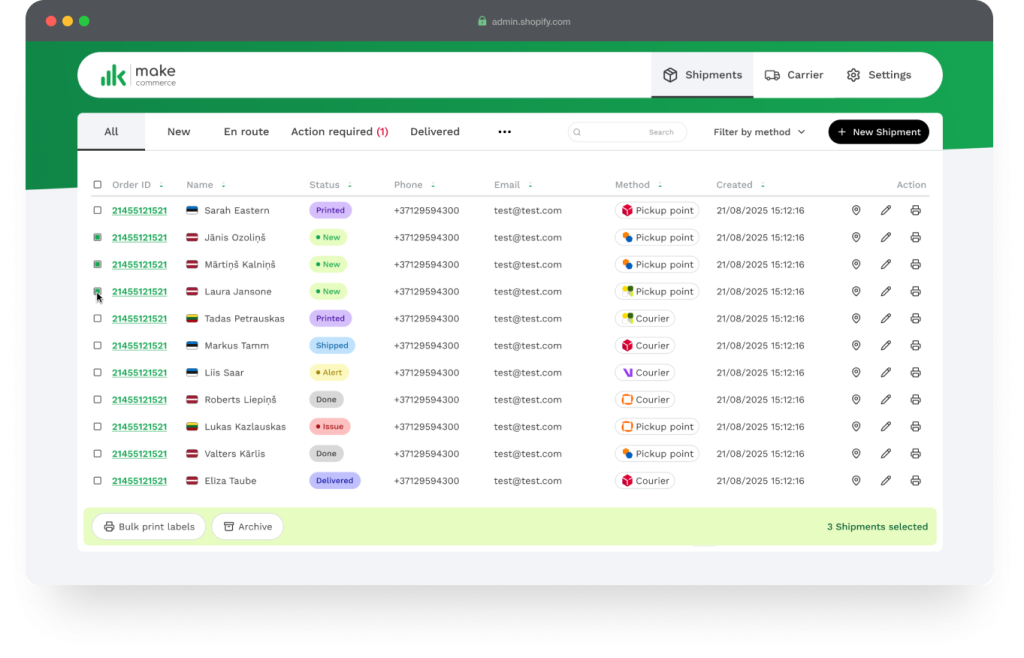Click the Bulk print labels button

pos(149,527)
